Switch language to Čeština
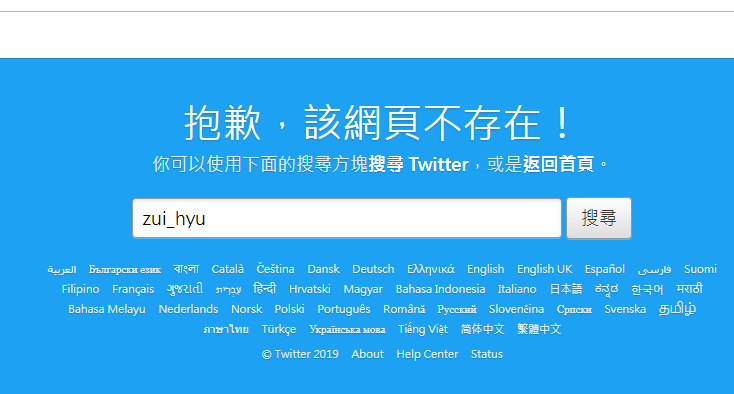Viewport: 734px width, 394px height. pos(275,269)
